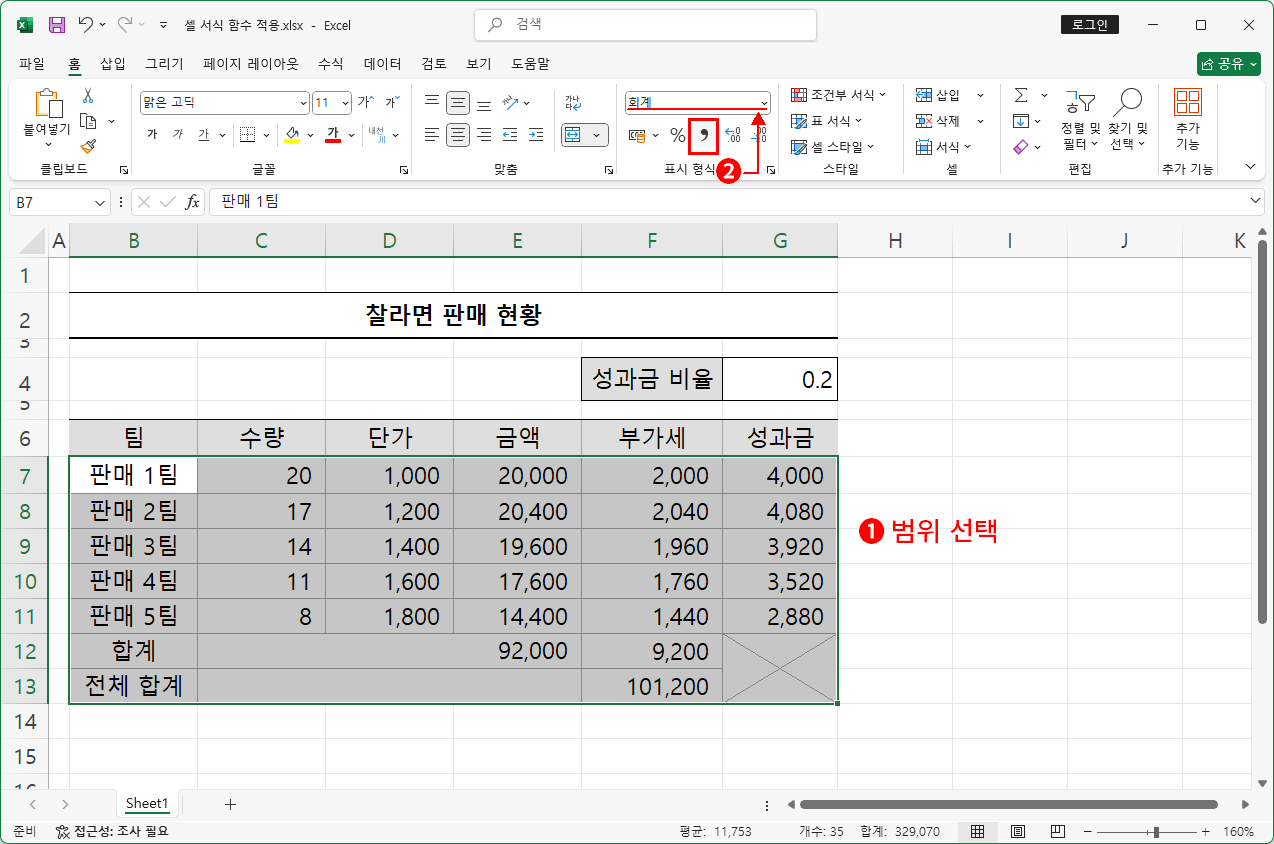Apply comma style format
The width and height of the screenshot is (1274, 844).
(704, 135)
